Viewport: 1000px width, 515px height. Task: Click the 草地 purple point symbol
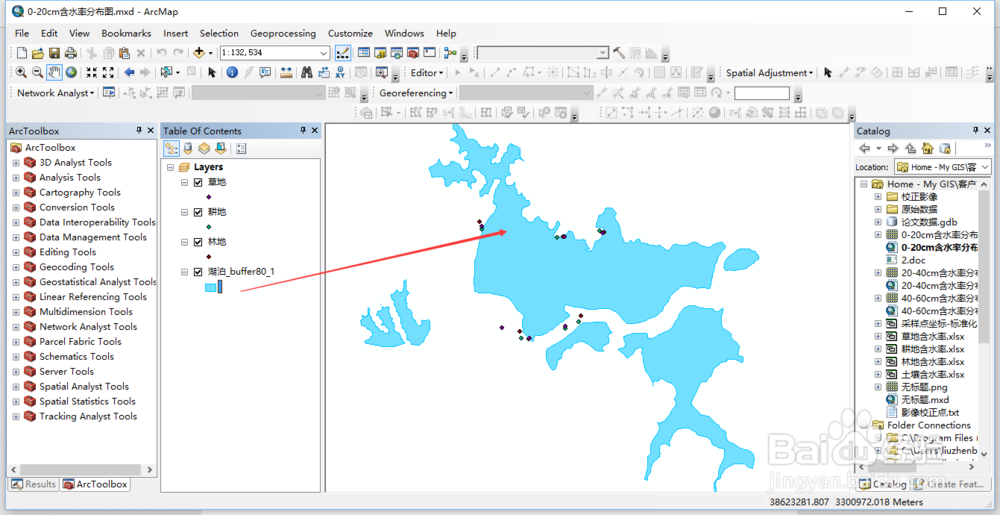point(209,196)
